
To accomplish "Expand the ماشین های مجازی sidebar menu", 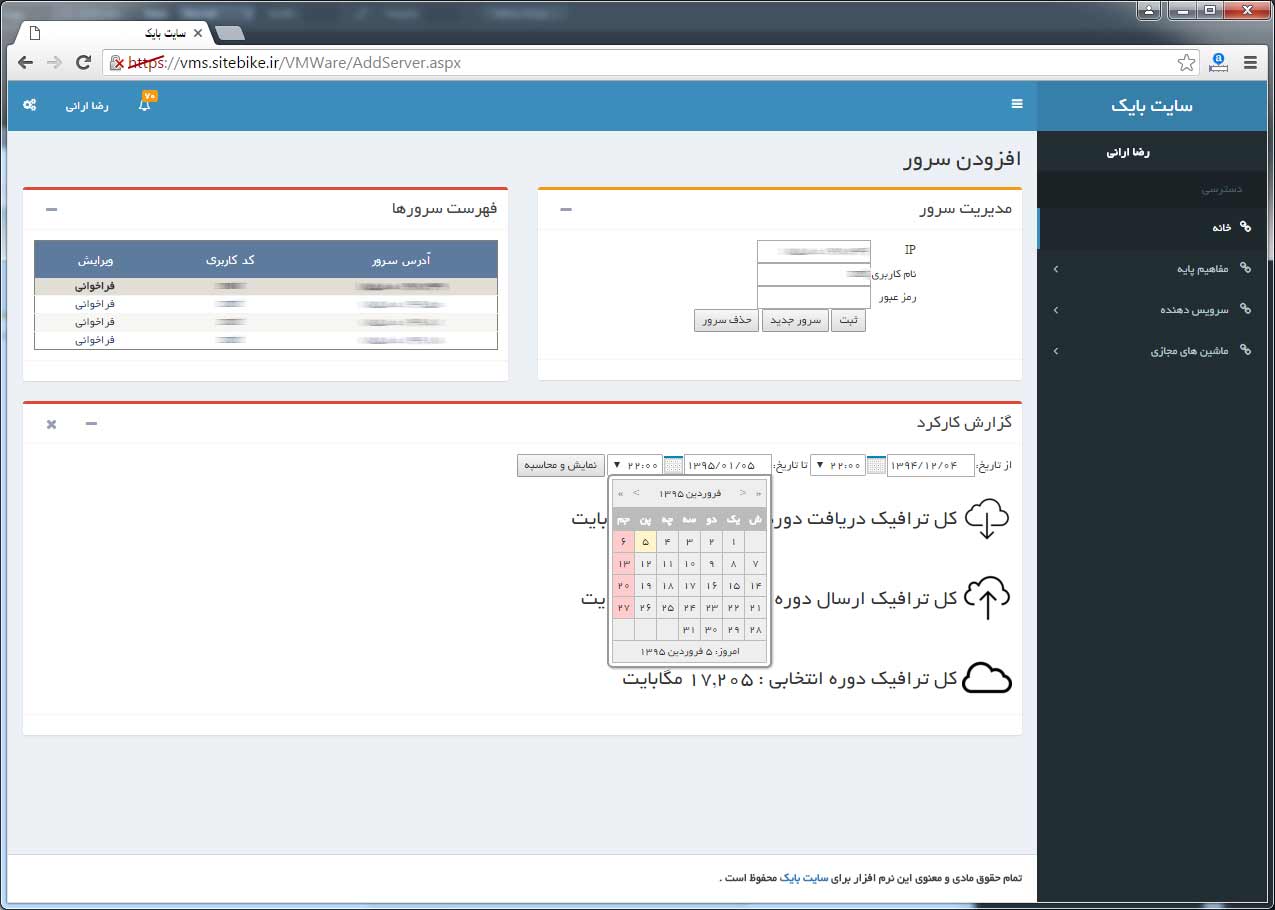I will click(1056, 351).
